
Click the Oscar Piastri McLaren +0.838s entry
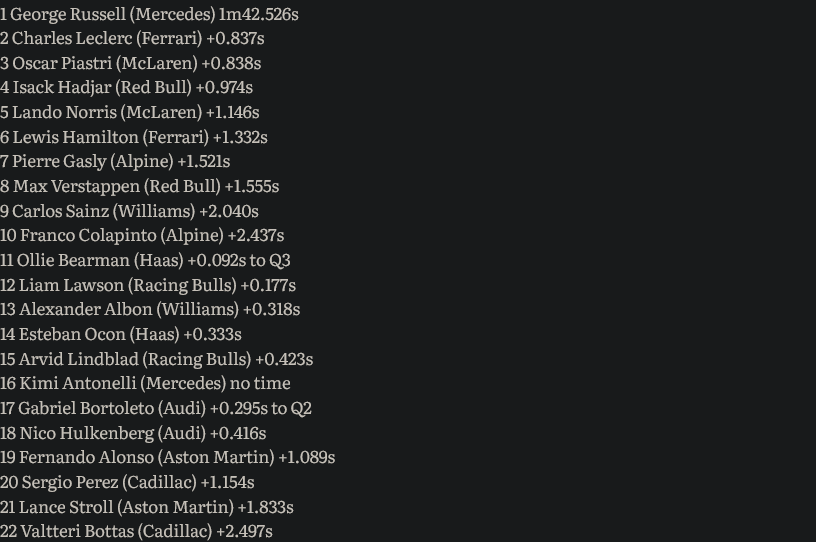tap(131, 64)
